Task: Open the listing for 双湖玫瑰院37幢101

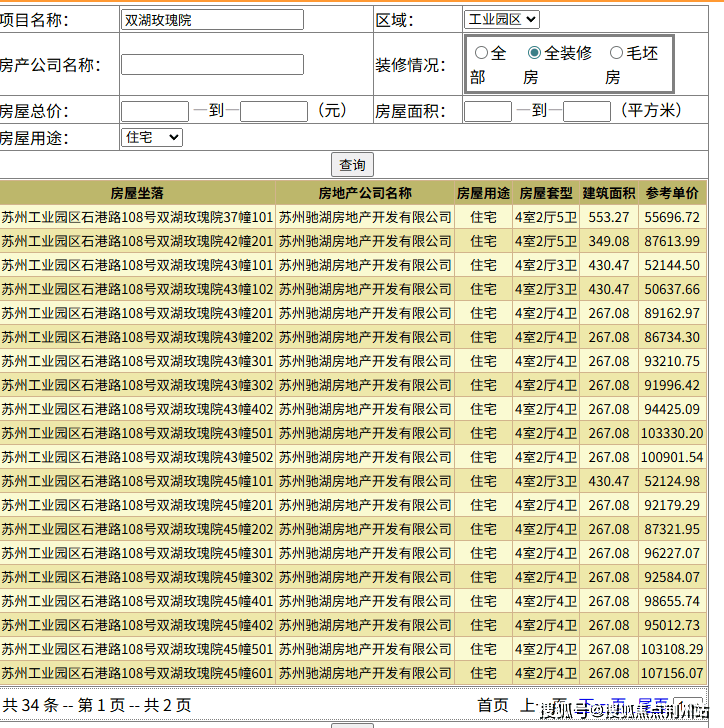Action: coord(137,217)
